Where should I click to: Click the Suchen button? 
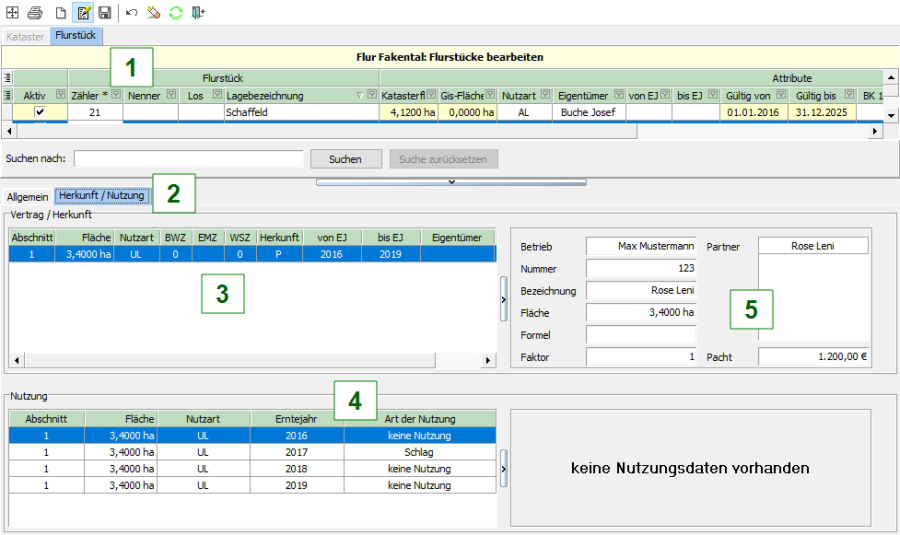pos(345,159)
